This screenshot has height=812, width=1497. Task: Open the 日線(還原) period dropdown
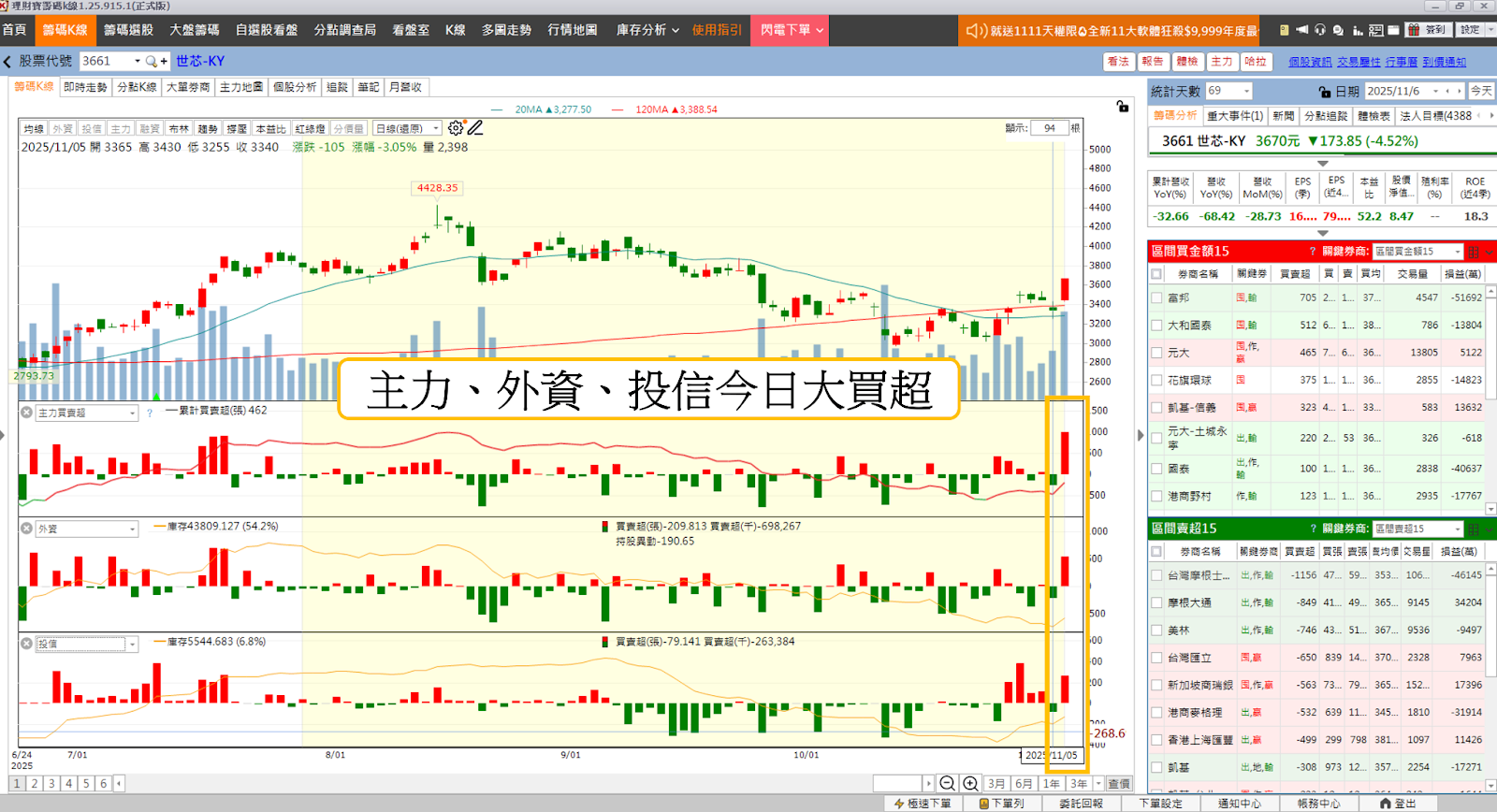click(407, 129)
